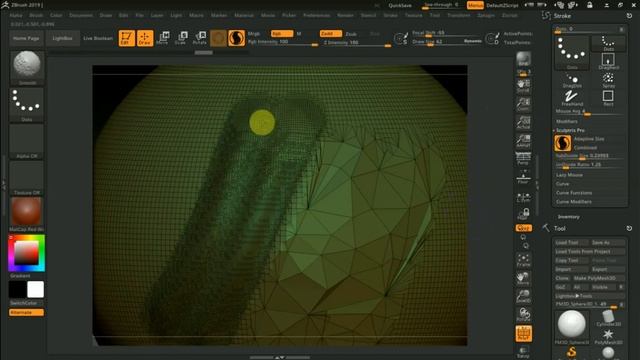This screenshot has height=360, width=640.
Task: Toggle the Floor grid icon
Action: [x=523, y=177]
